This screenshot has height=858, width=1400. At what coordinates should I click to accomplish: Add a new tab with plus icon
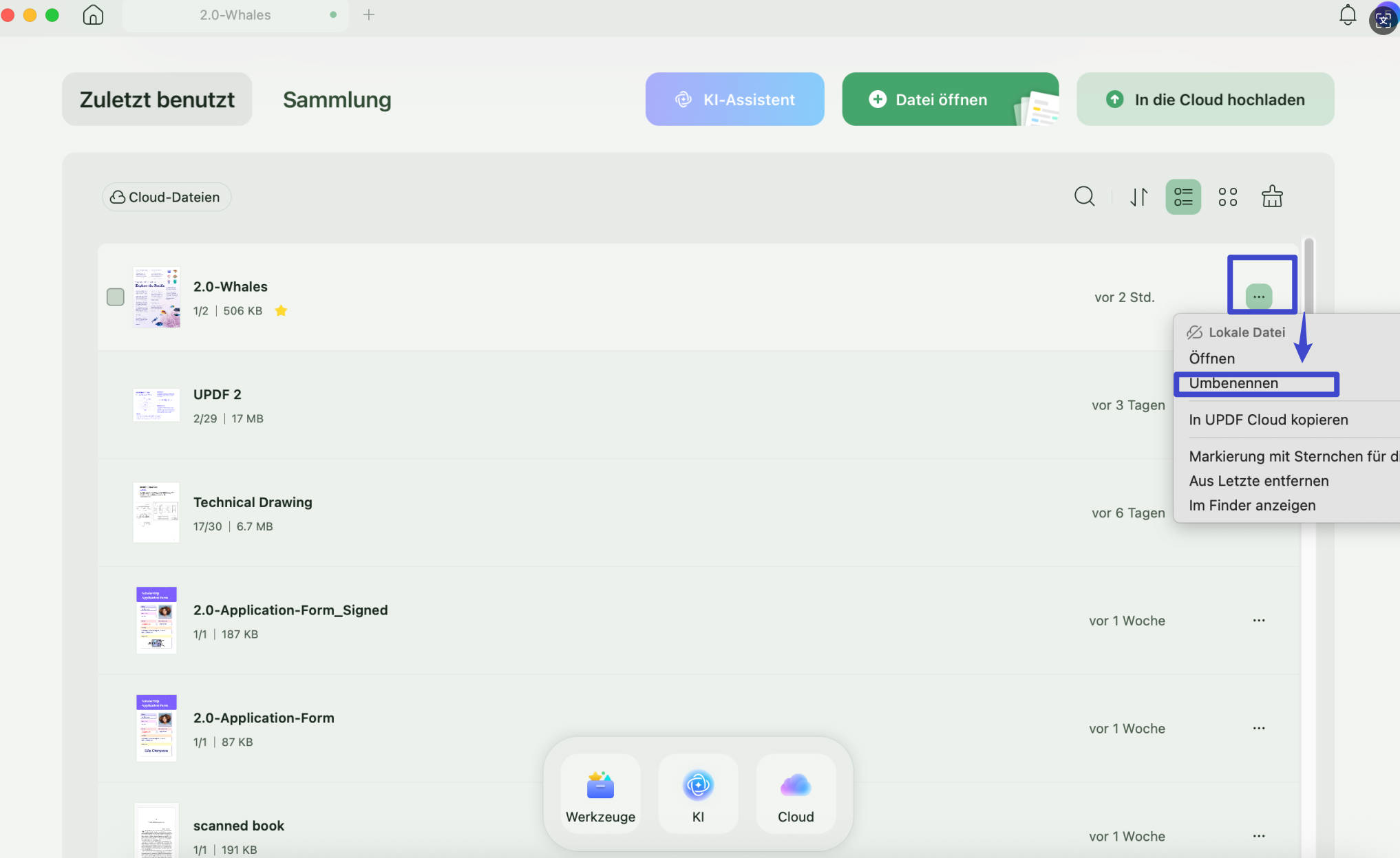click(x=369, y=14)
